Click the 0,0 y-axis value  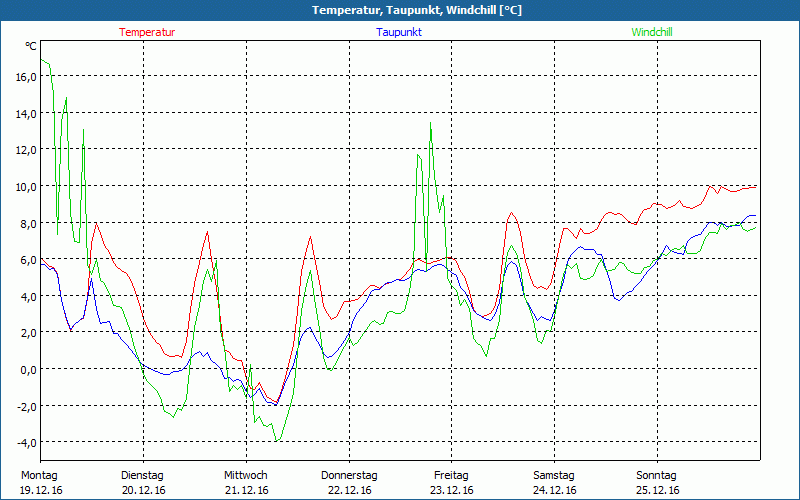pyautogui.click(x=29, y=370)
